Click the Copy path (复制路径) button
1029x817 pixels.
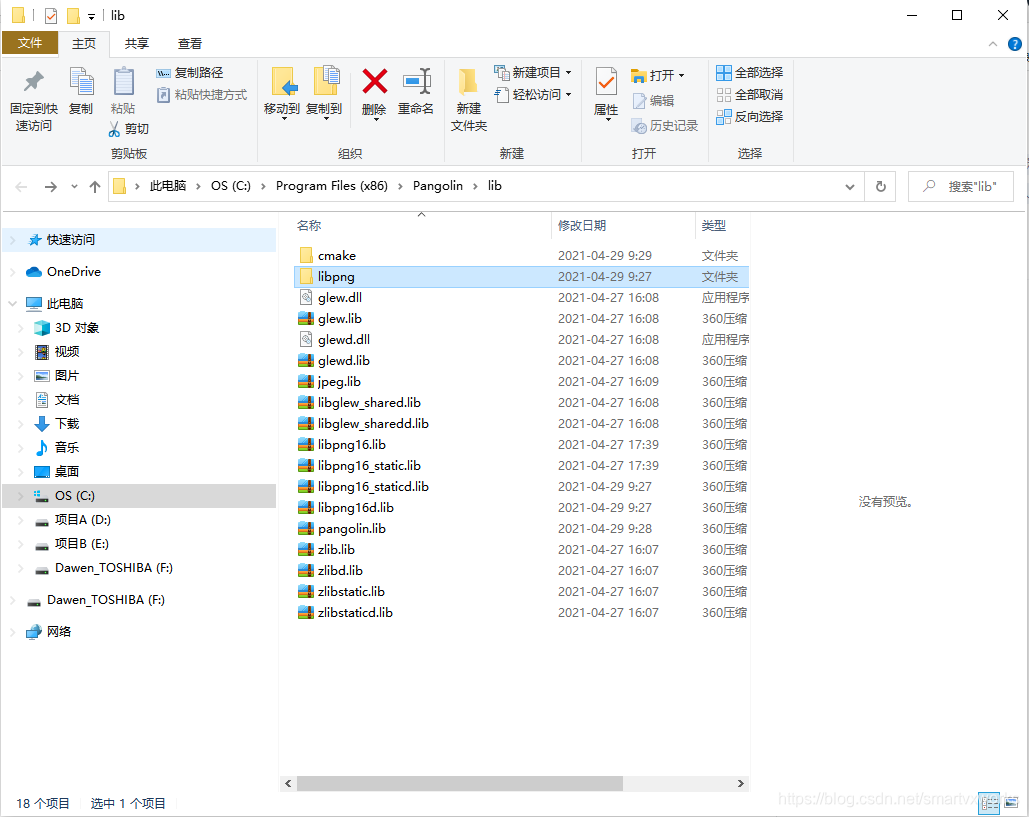(190, 72)
